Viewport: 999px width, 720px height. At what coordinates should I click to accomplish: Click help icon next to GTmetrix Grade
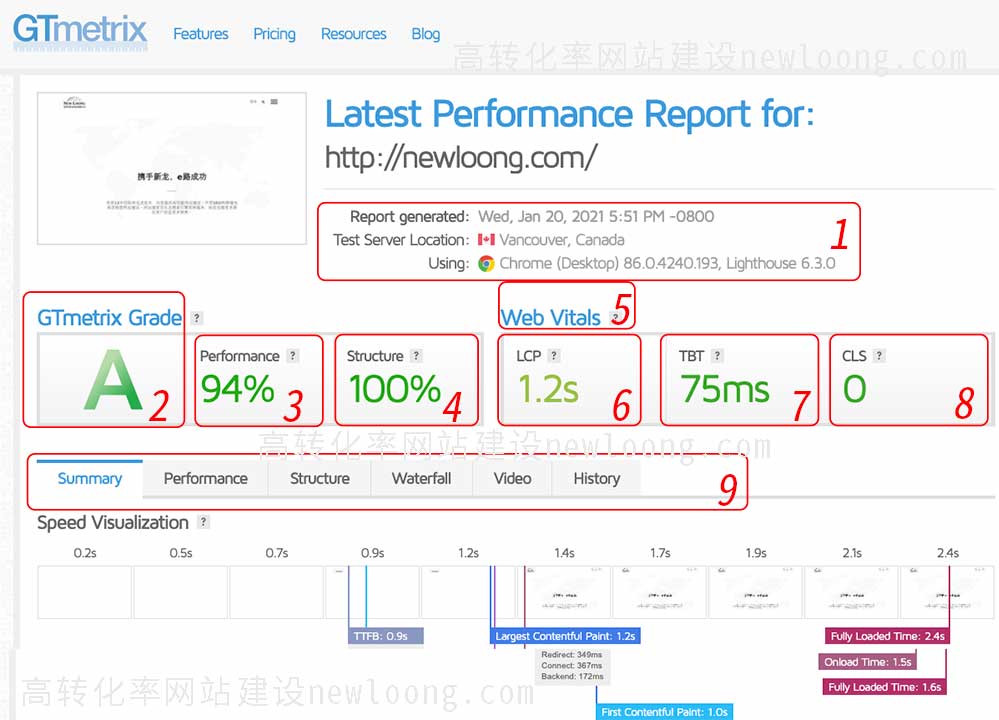pos(197,318)
